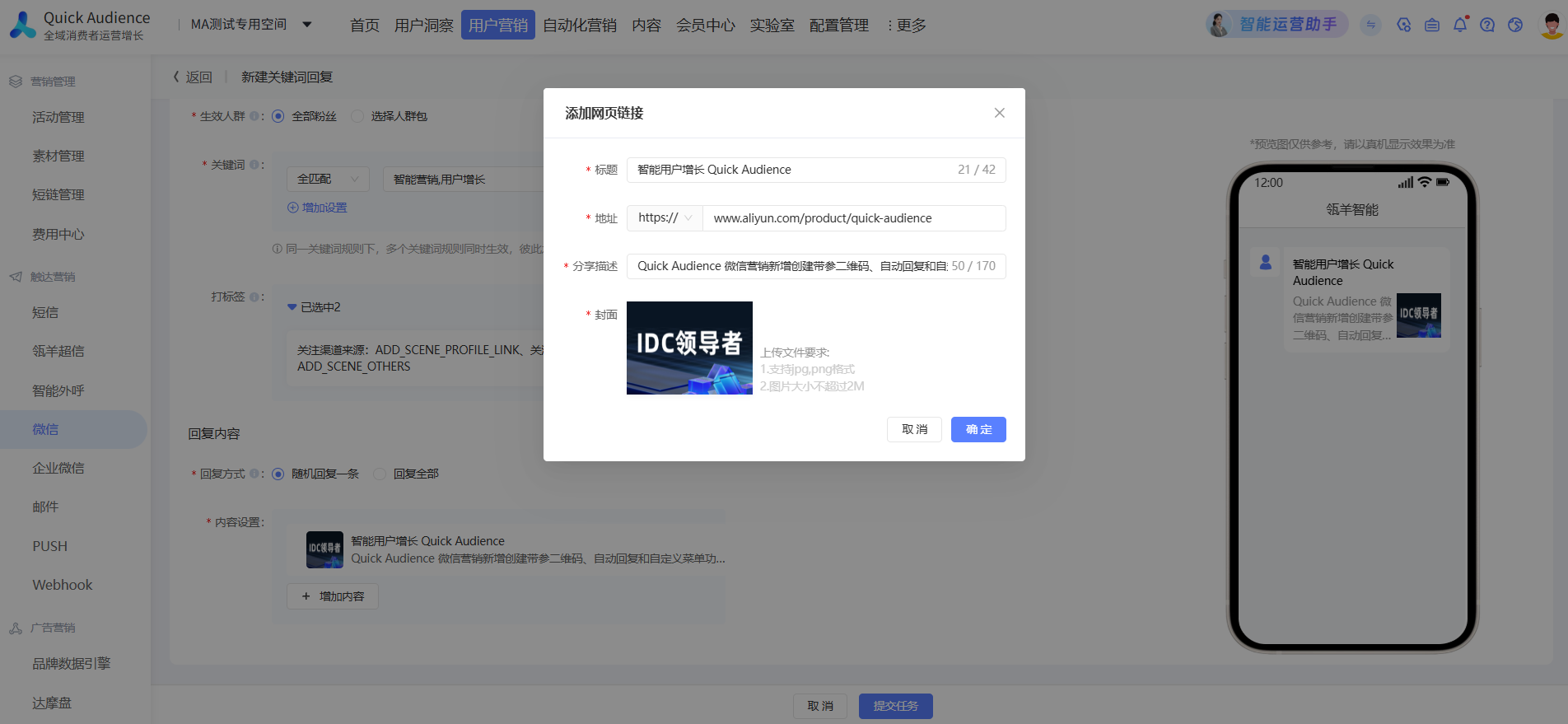This screenshot has height=724, width=1568.
Task: Click the 打标签 info icon
Action: [254, 297]
